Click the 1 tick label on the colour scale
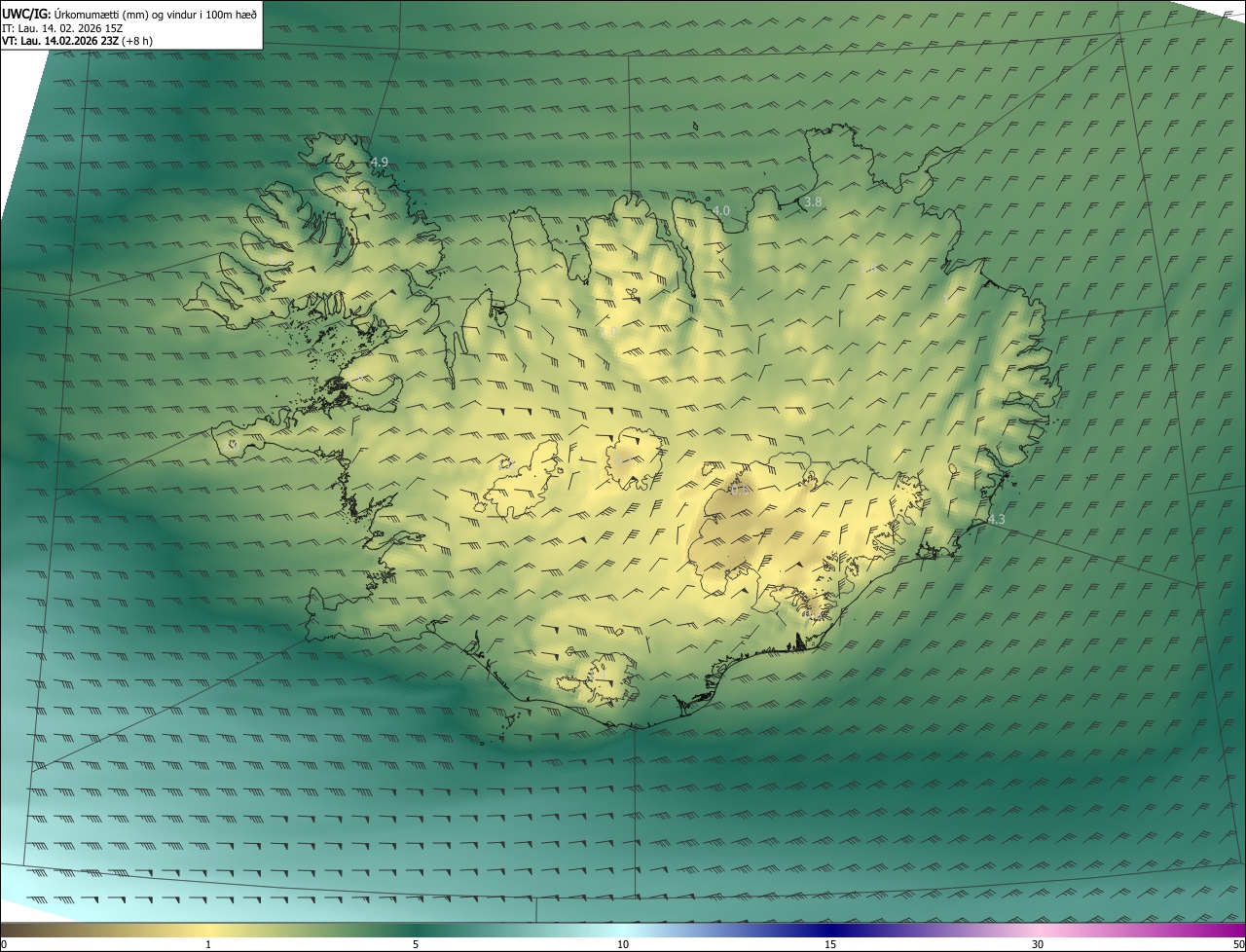Viewport: 1246px width, 952px height. (208, 944)
